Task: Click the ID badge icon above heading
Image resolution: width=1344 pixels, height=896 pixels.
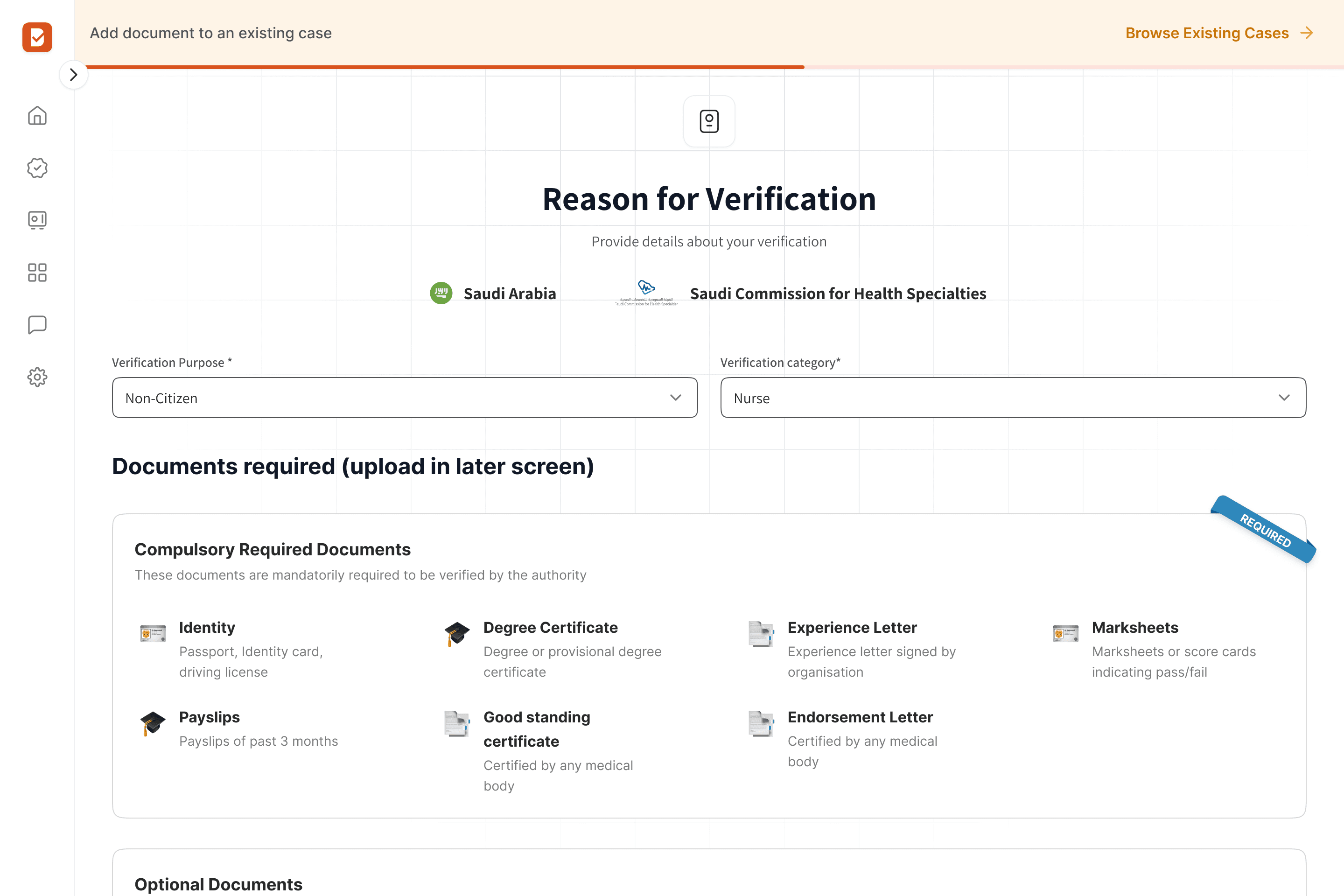Action: (708, 121)
